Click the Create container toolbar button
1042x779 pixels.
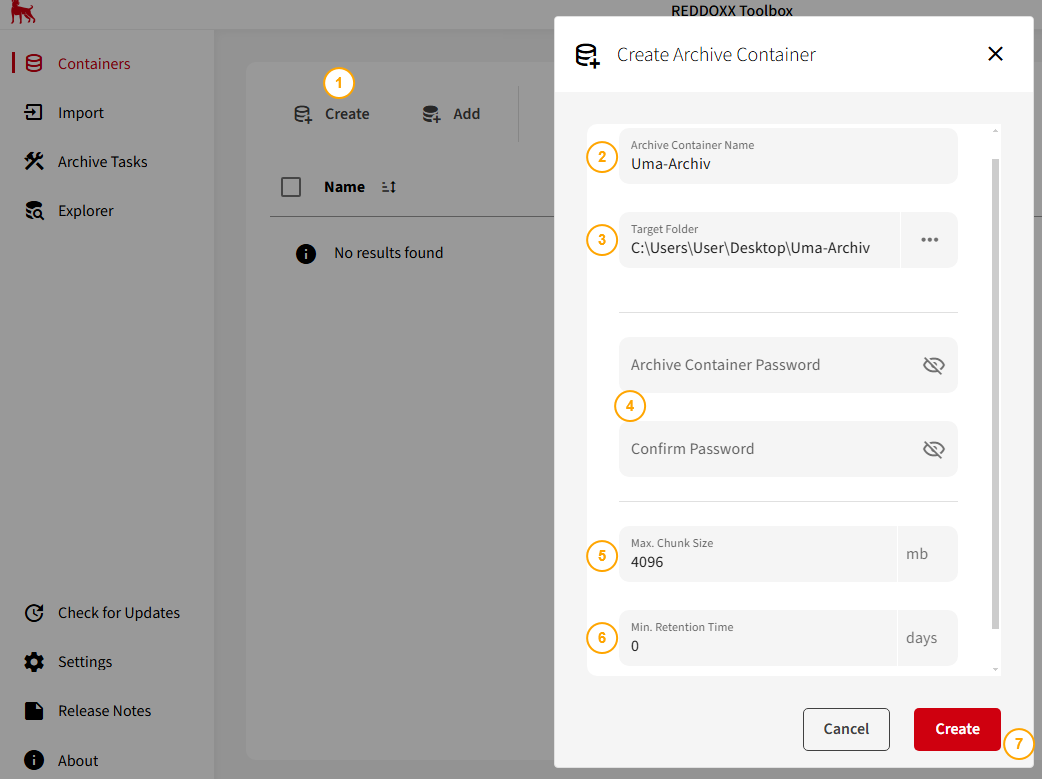[x=332, y=114]
